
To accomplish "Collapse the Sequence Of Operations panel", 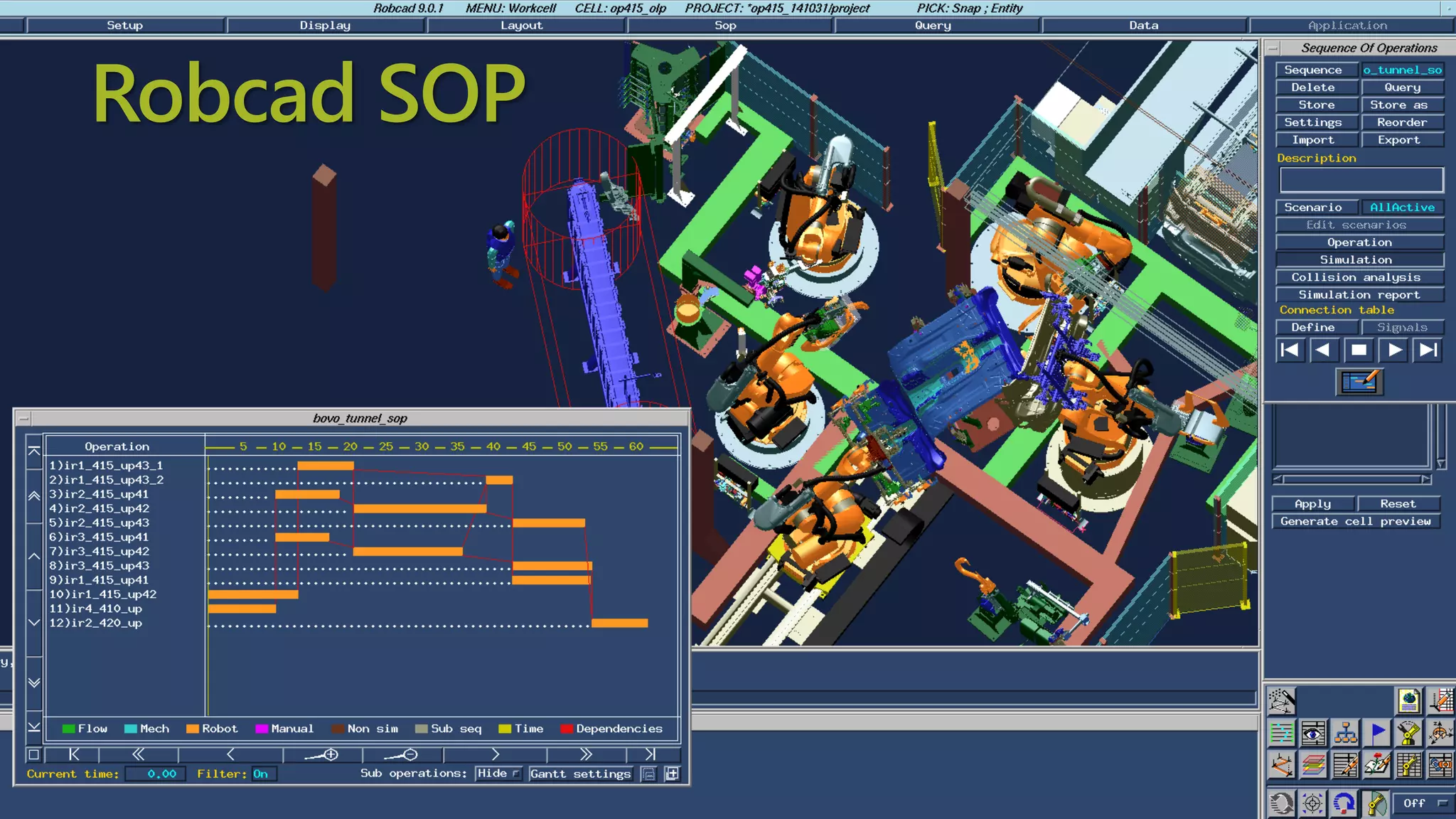I will [1273, 48].
